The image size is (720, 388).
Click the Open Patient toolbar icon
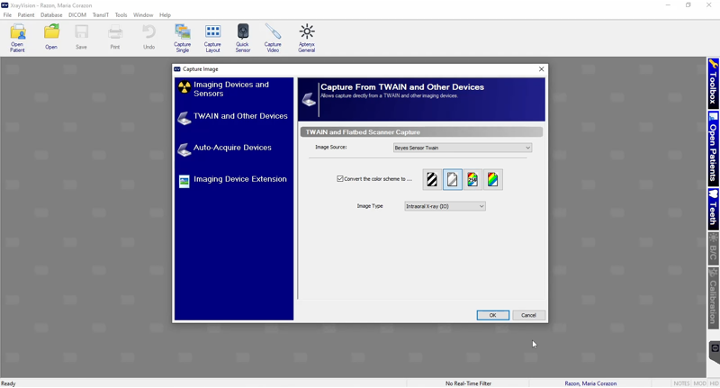coord(17,38)
